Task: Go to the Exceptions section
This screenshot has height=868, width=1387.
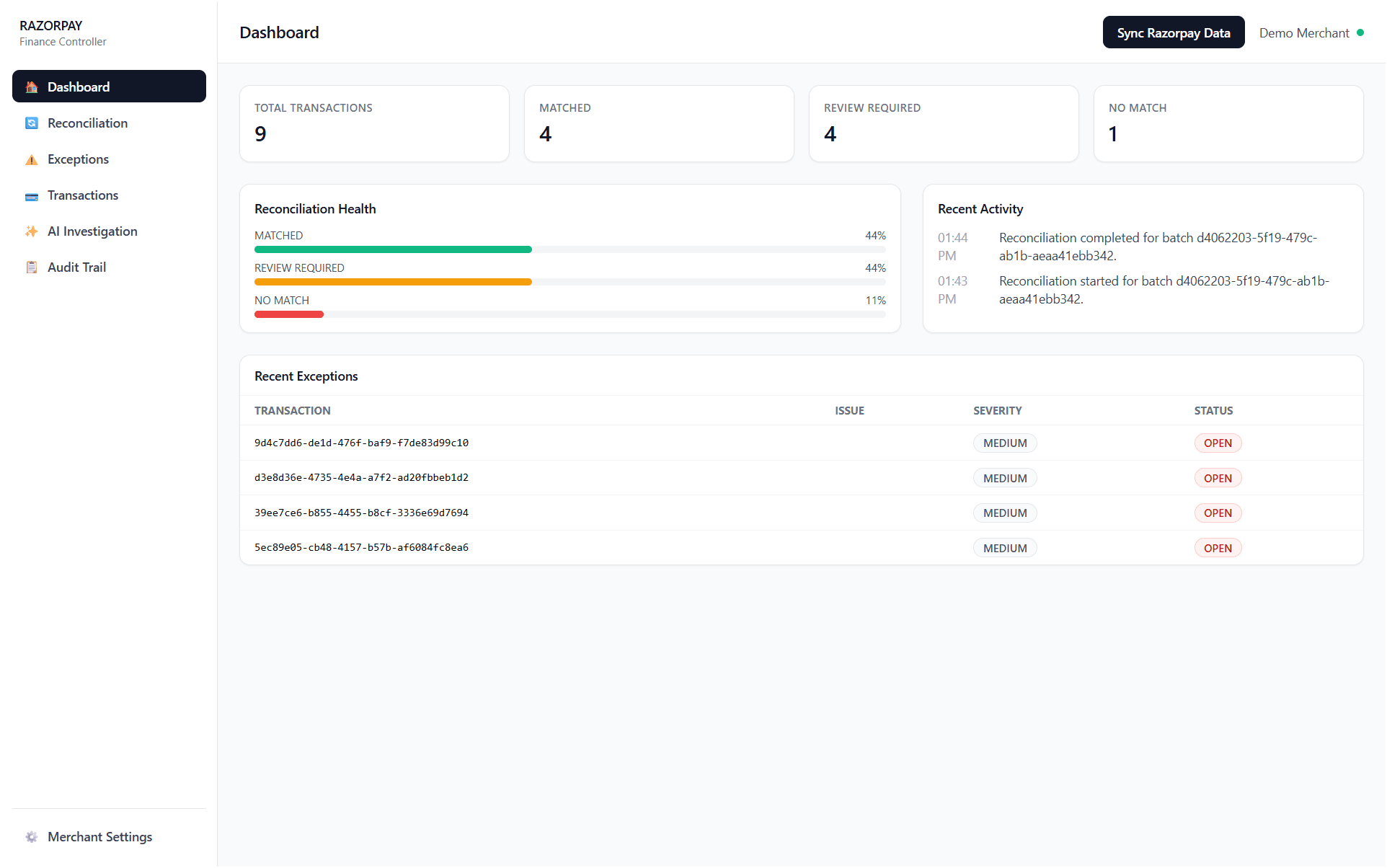Action: [109, 159]
